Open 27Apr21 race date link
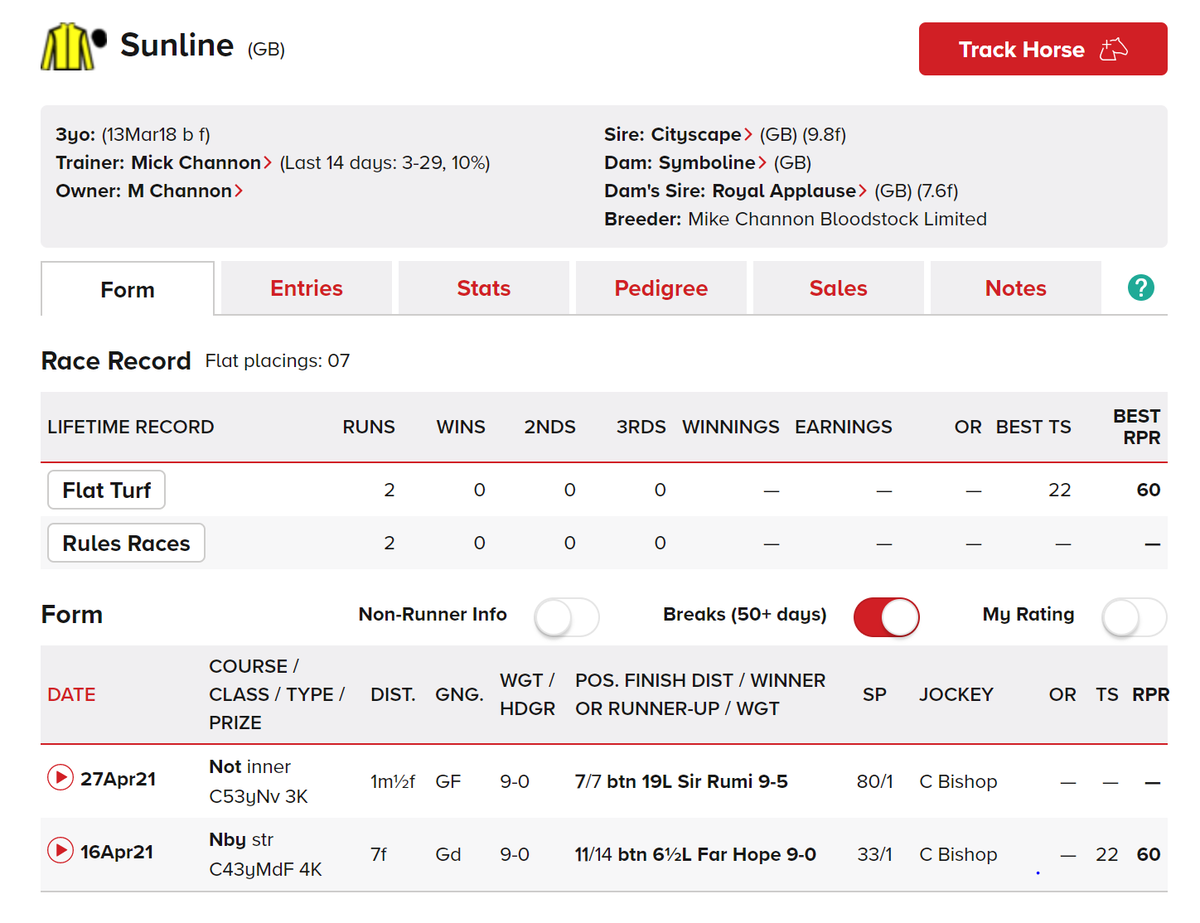Screen dimensions: 1200x923 (x=118, y=778)
